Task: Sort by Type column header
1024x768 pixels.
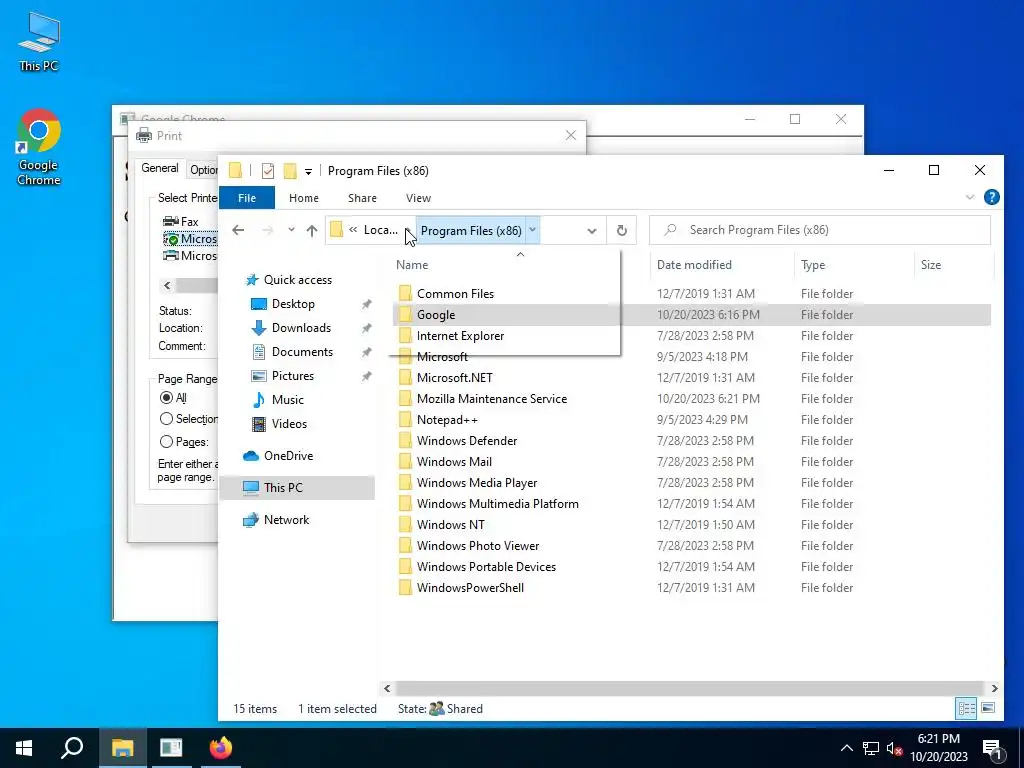Action: pos(813,264)
